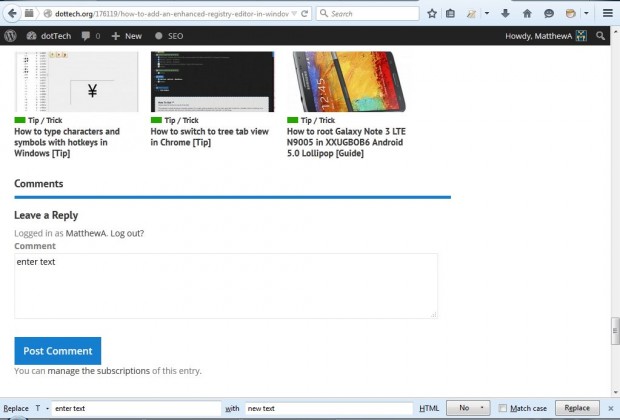Click the Log out? link
This screenshot has width=620, height=420.
pyautogui.click(x=127, y=233)
